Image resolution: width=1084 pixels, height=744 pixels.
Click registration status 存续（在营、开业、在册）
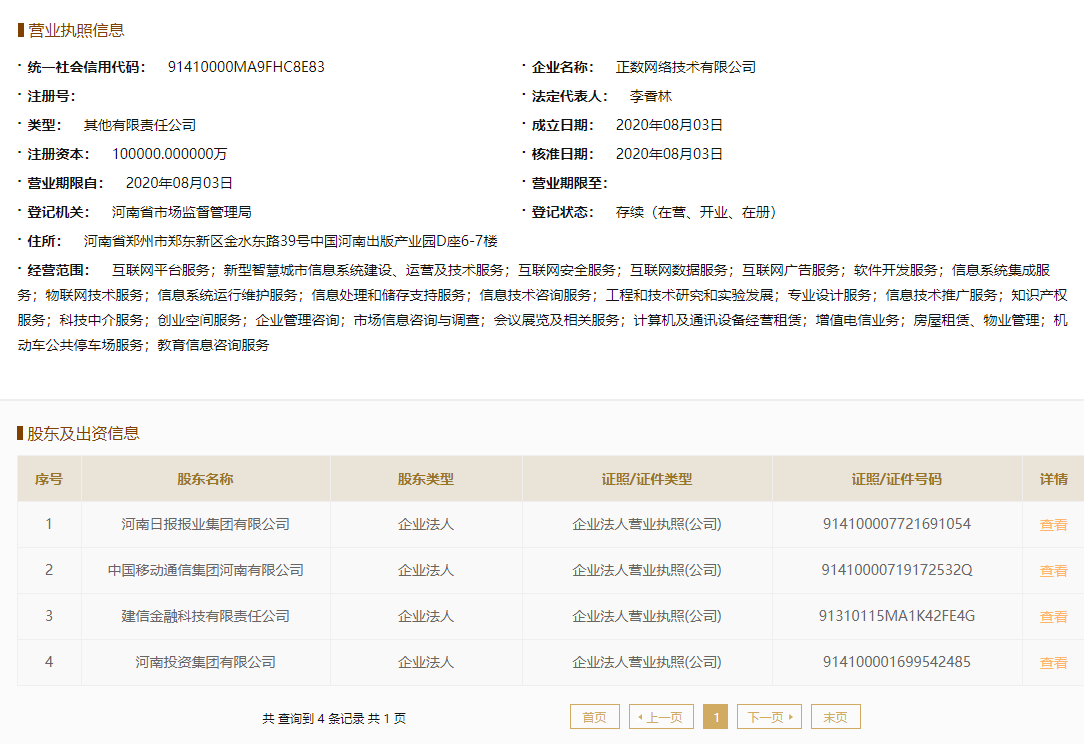[x=696, y=212]
